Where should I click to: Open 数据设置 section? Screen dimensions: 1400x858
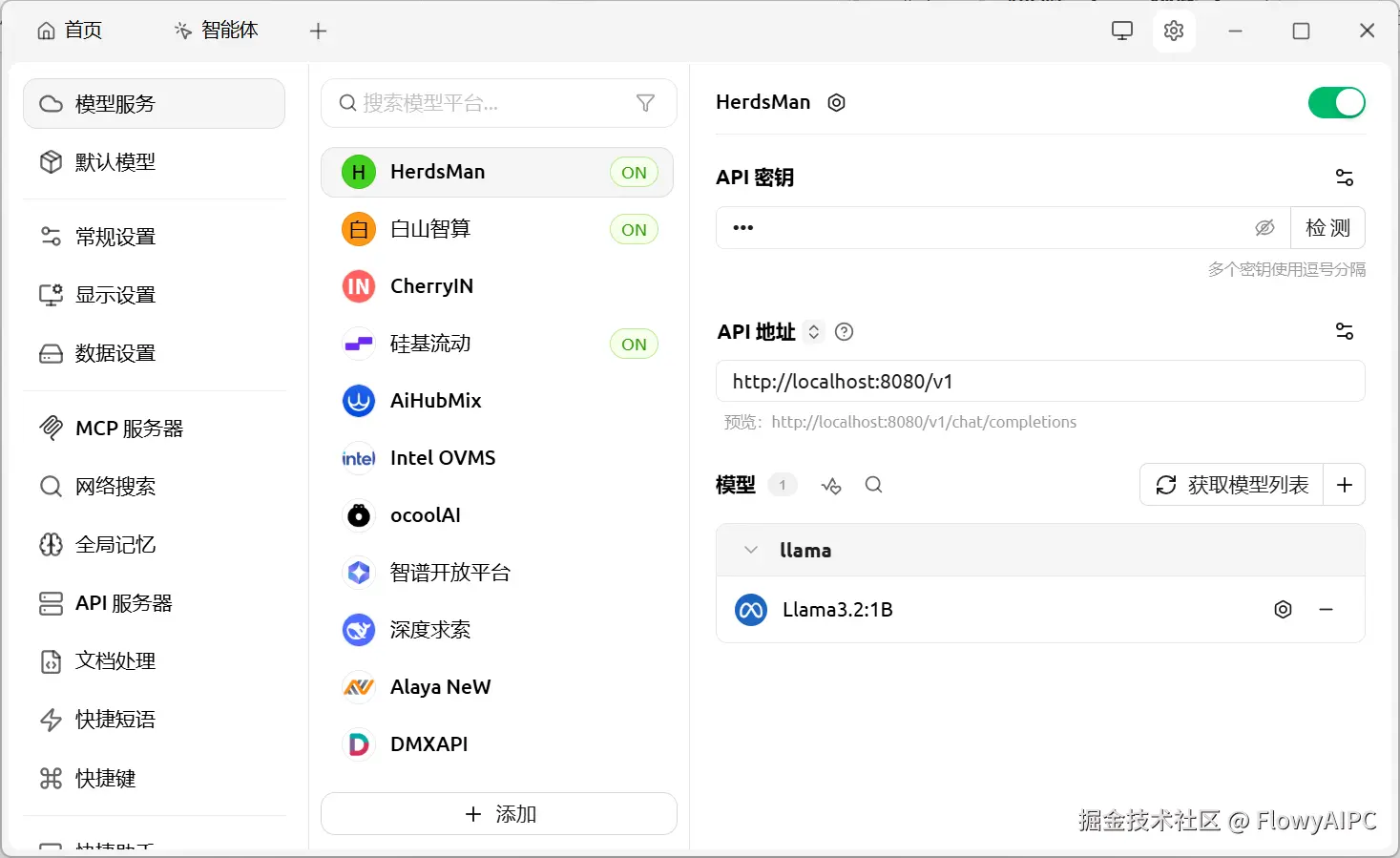(x=154, y=353)
